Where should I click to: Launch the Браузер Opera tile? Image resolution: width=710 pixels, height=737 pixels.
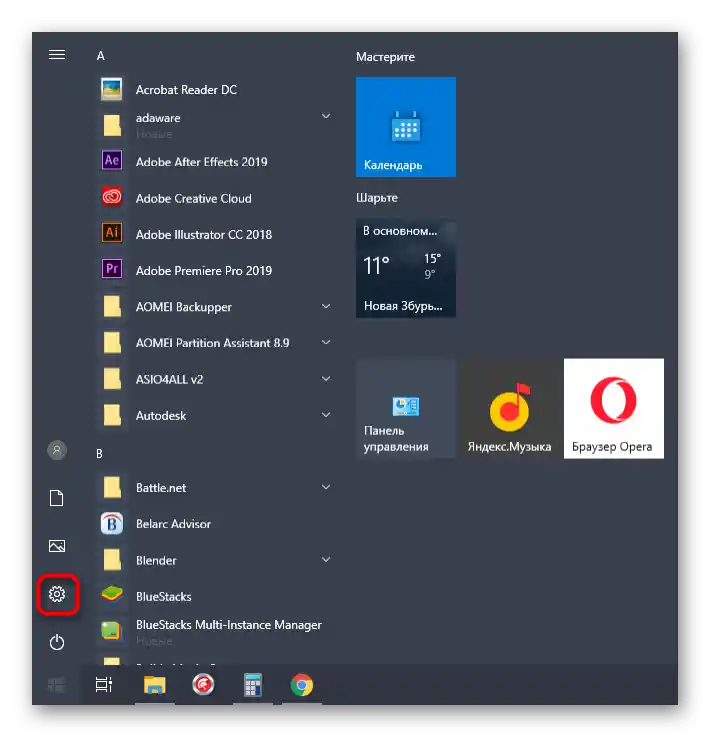click(614, 408)
